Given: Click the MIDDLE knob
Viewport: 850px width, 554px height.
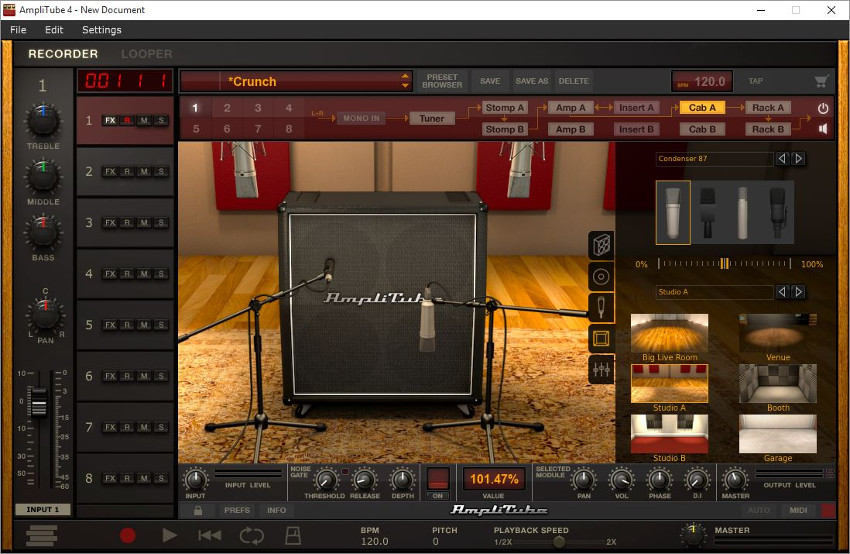Looking at the screenshot, I should point(43,177).
